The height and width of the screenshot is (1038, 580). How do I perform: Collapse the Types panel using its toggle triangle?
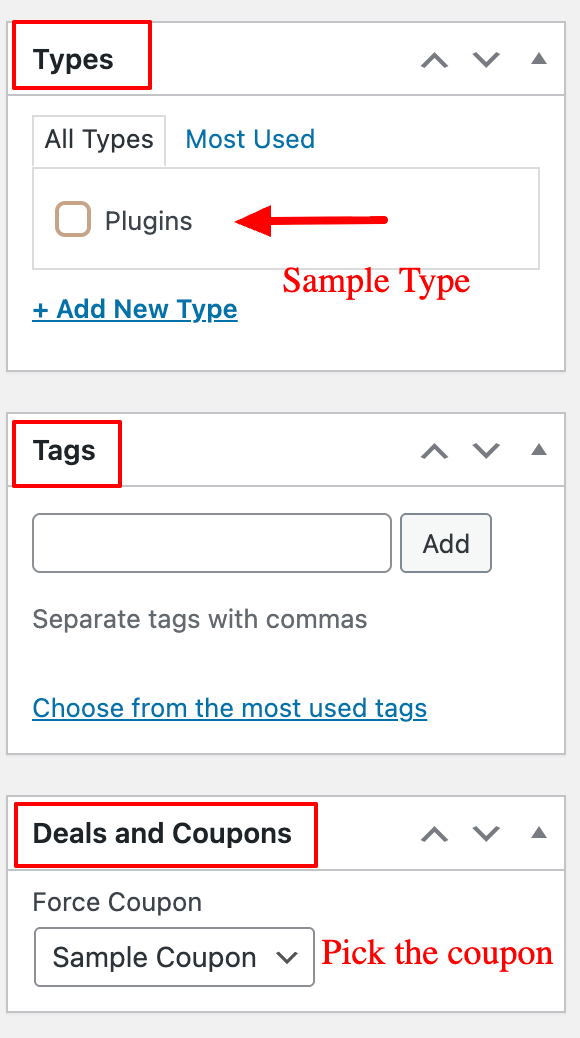(x=538, y=60)
